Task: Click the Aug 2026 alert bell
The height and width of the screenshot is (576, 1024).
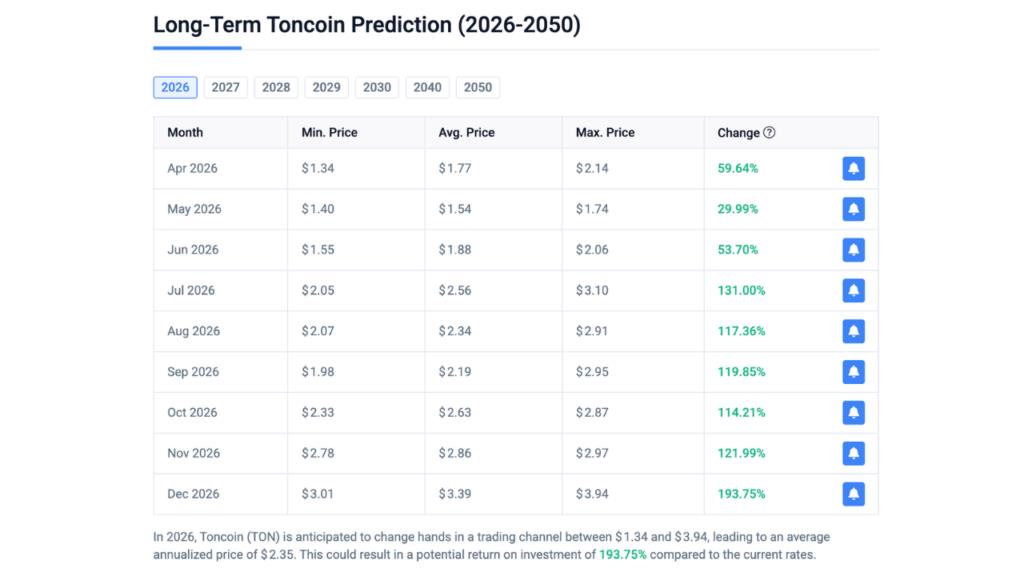Action: pyautogui.click(x=853, y=331)
